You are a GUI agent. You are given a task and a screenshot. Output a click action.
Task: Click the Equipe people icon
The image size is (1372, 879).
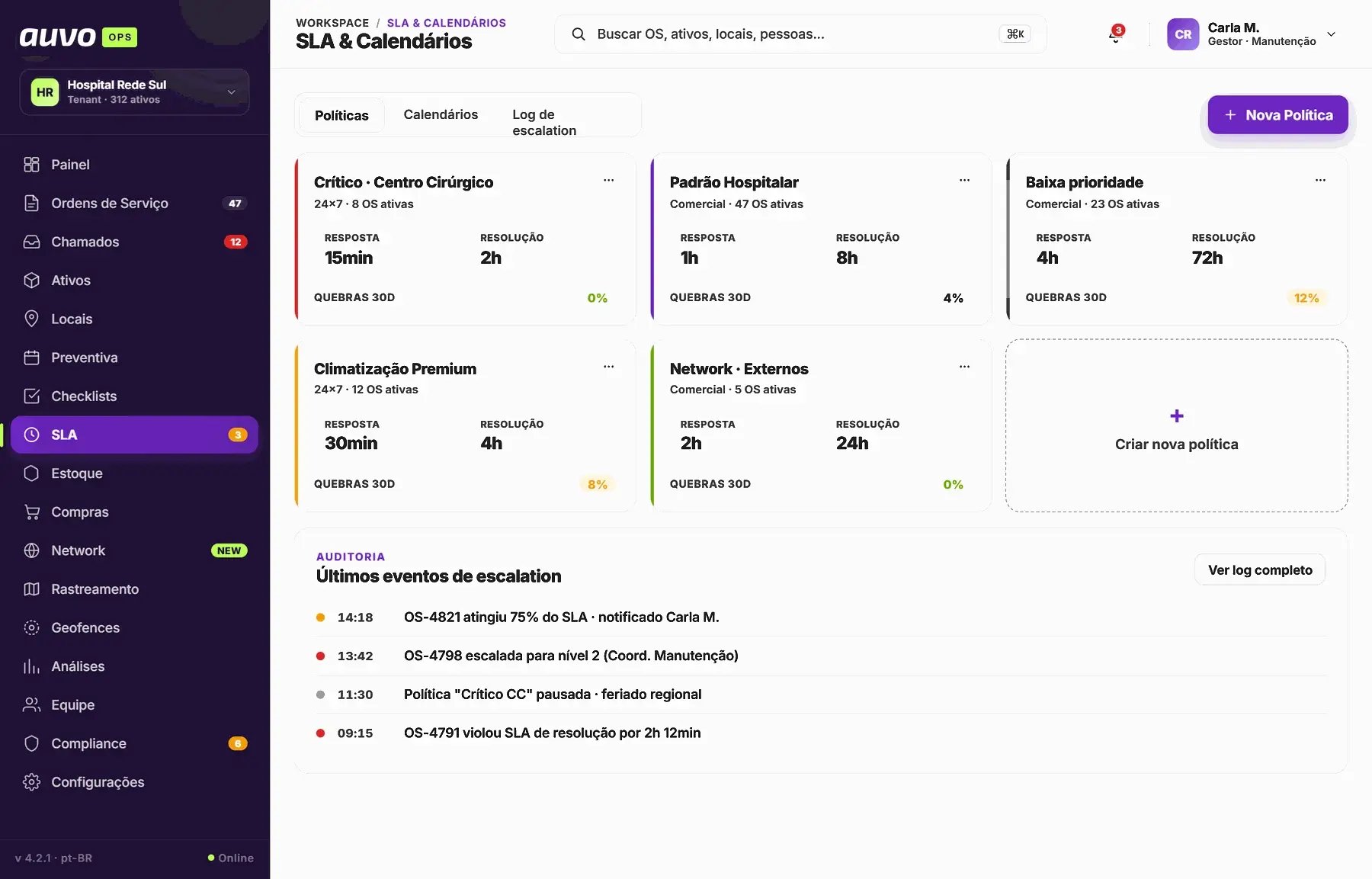[31, 705]
